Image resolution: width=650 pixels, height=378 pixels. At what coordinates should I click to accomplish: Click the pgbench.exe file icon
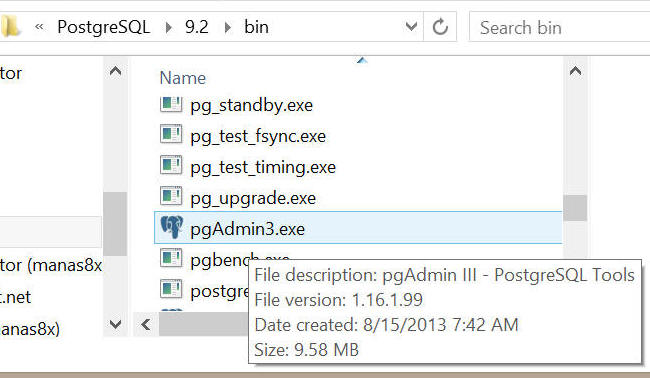coord(171,258)
